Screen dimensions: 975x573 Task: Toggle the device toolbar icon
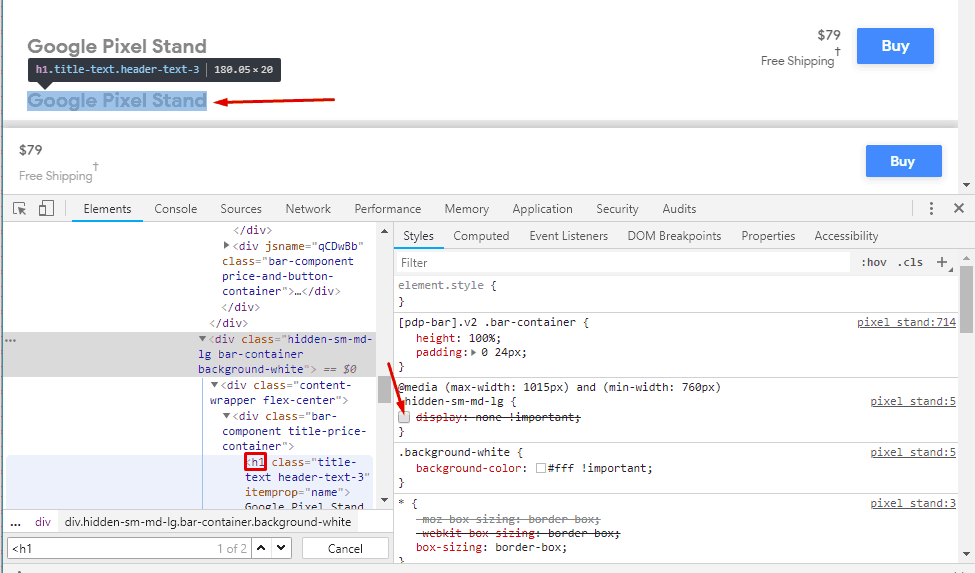point(46,209)
